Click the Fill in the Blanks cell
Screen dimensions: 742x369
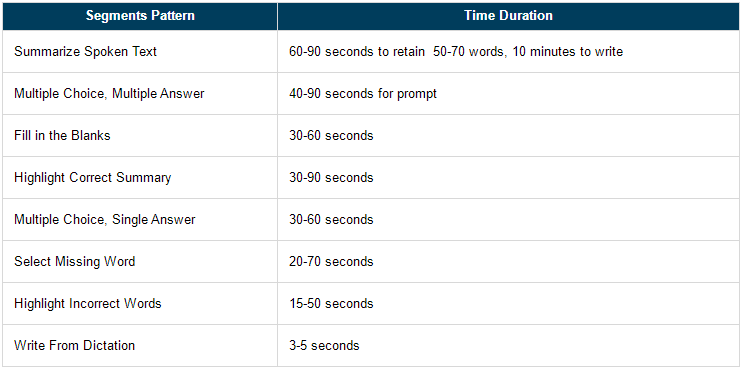pos(140,136)
